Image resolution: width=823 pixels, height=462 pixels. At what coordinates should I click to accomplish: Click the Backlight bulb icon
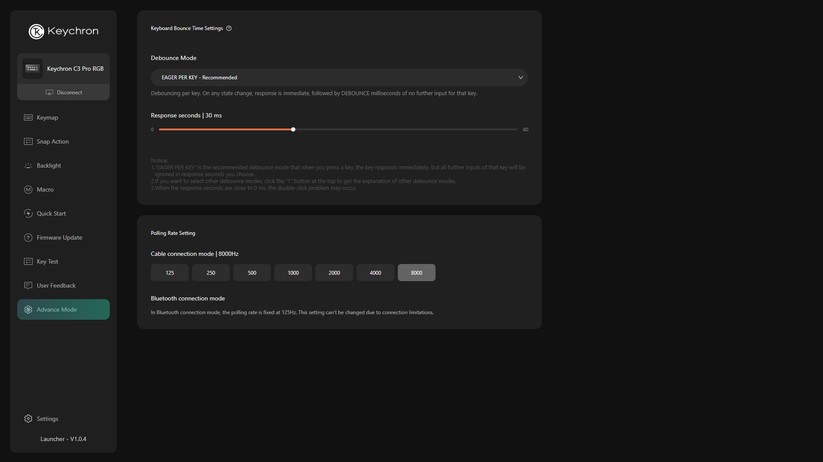(28, 166)
